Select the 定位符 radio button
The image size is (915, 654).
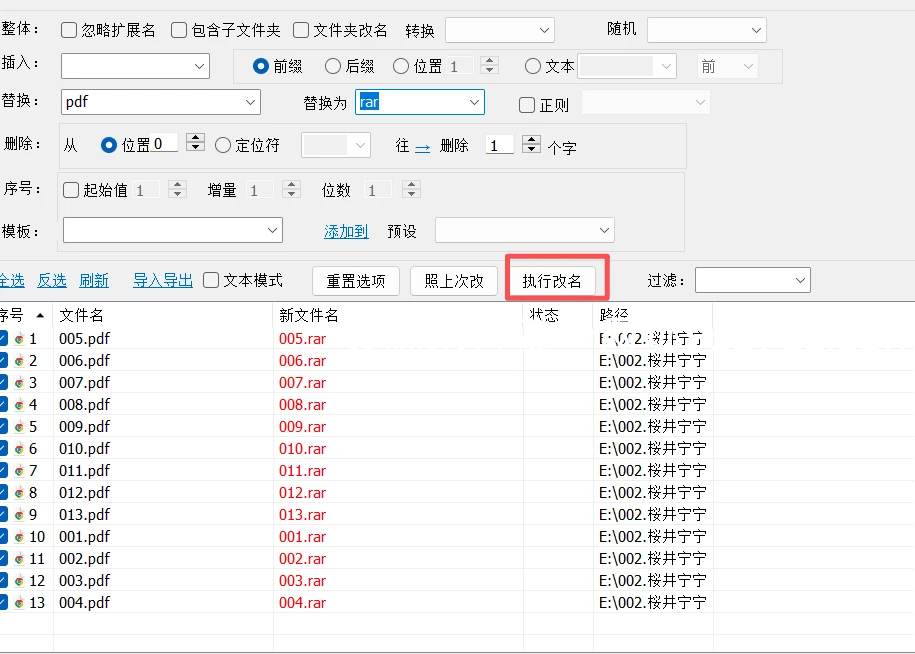point(223,145)
